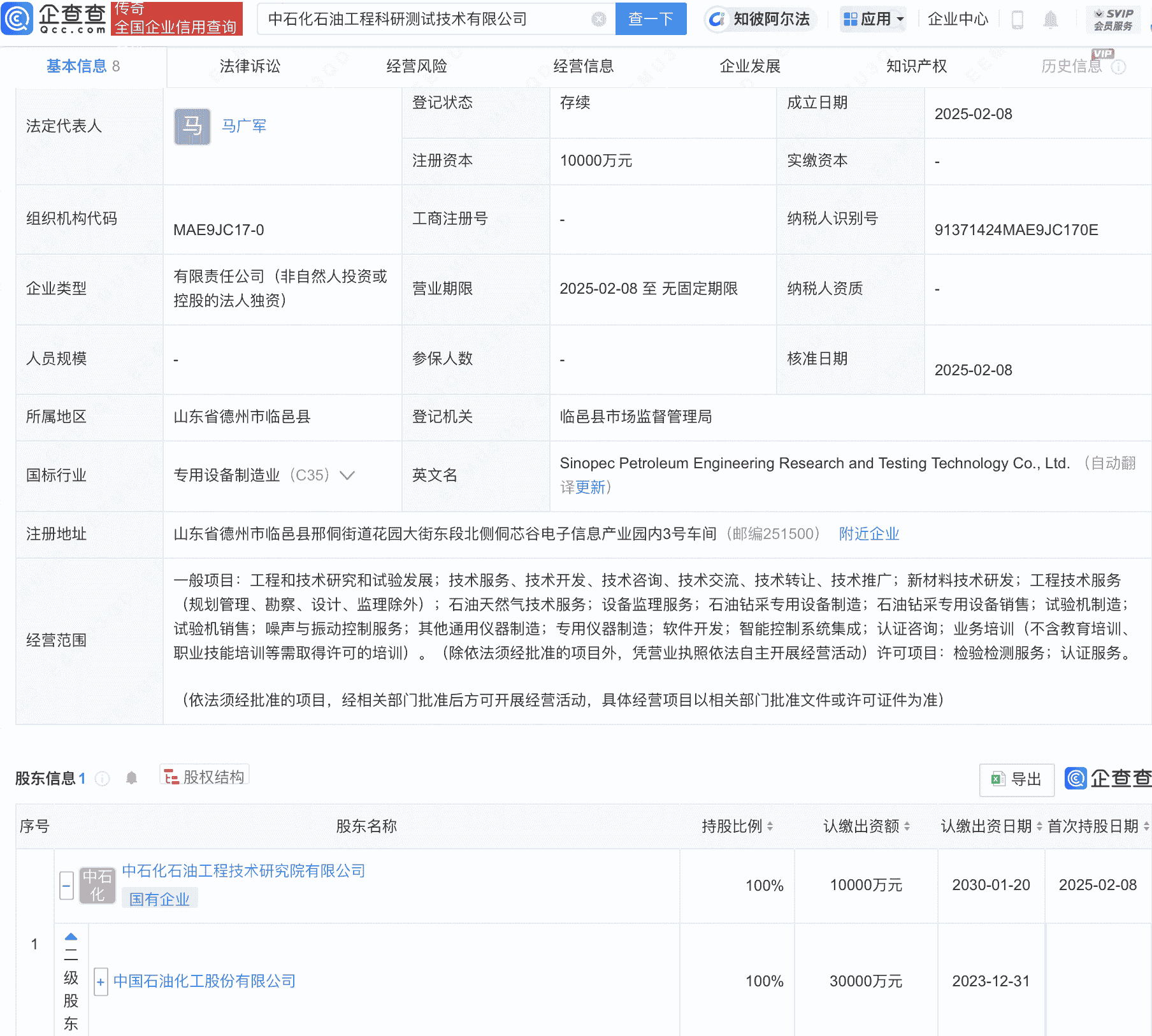Click the 企查查 logo icon
Image resolution: width=1152 pixels, height=1036 pixels.
[x=19, y=19]
